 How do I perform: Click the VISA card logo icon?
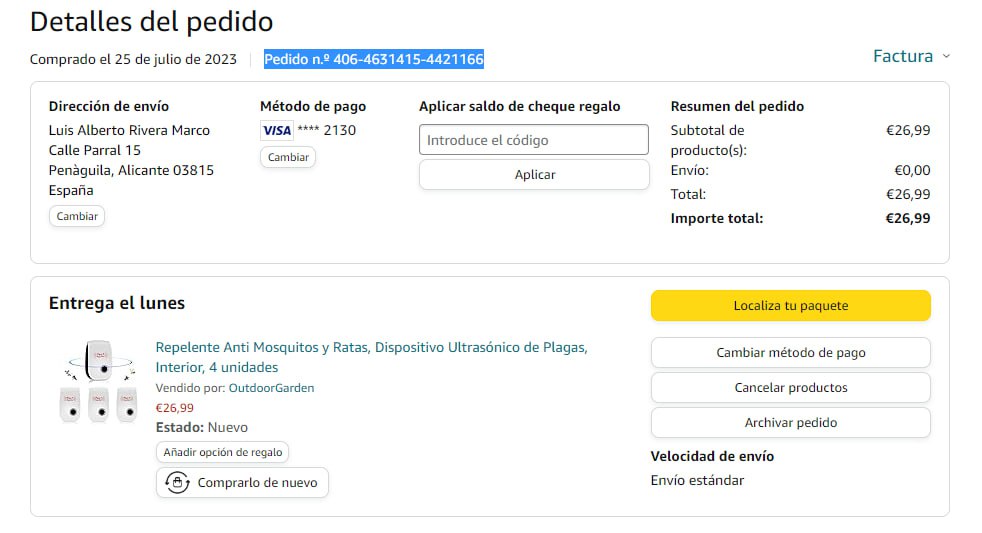276,130
